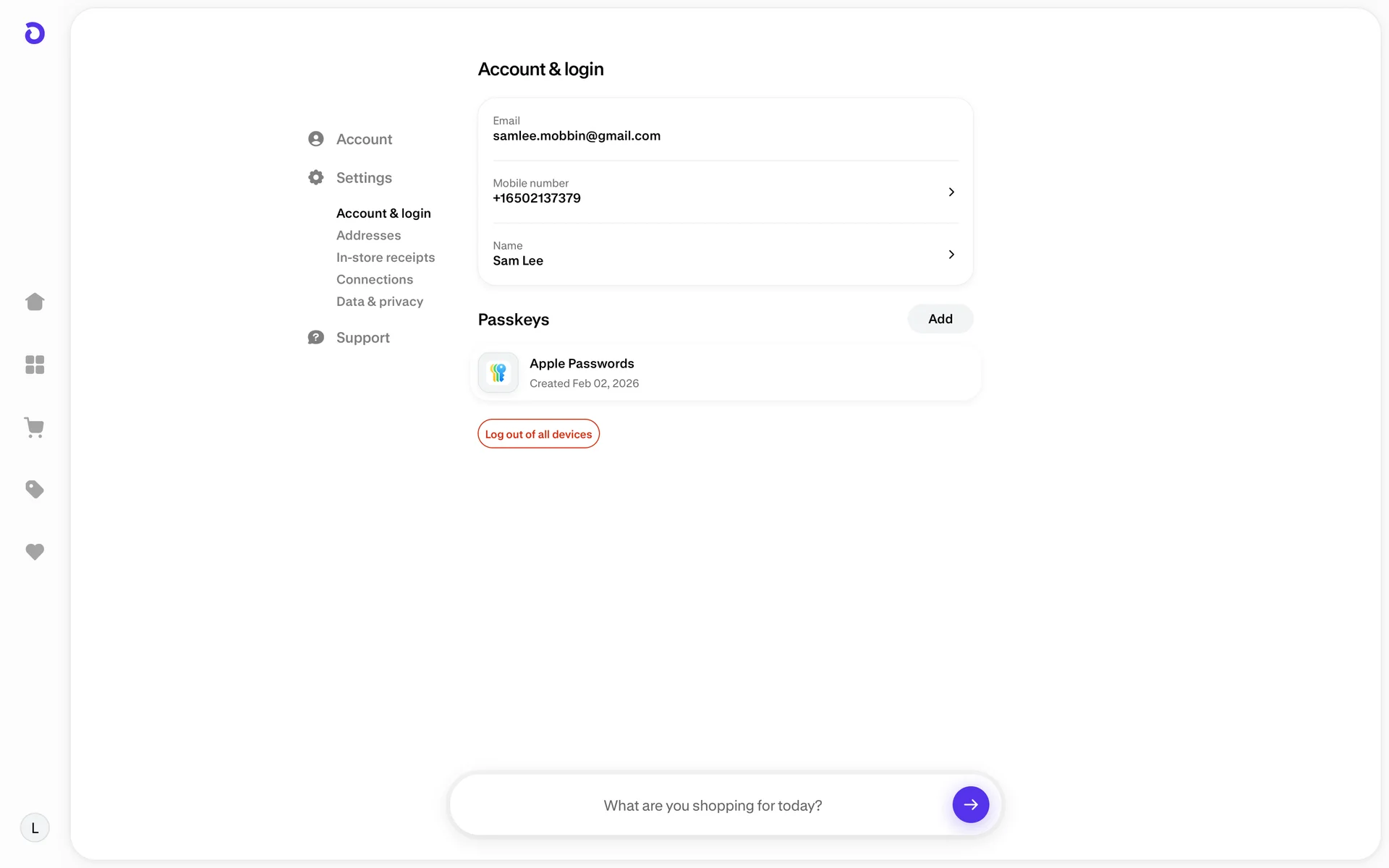The image size is (1389, 868).
Task: Open the heart favorites icon
Action: coord(35,552)
